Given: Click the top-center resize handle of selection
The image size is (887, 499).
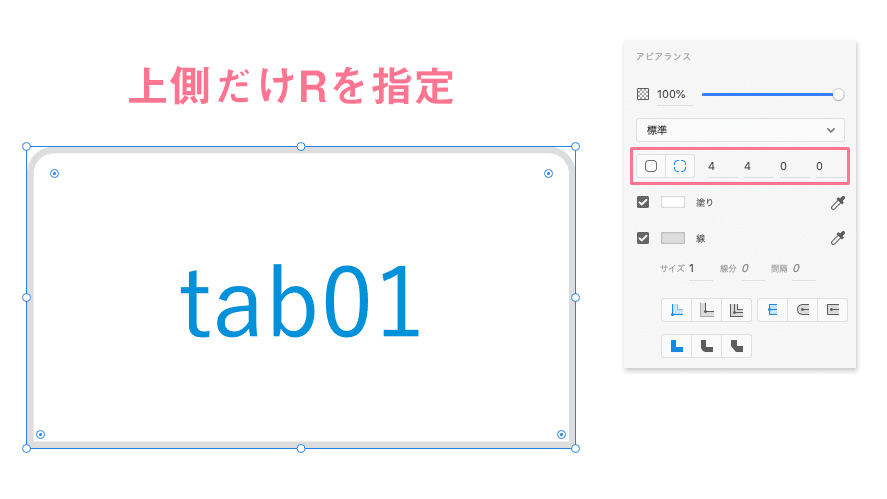Looking at the screenshot, I should [x=301, y=147].
